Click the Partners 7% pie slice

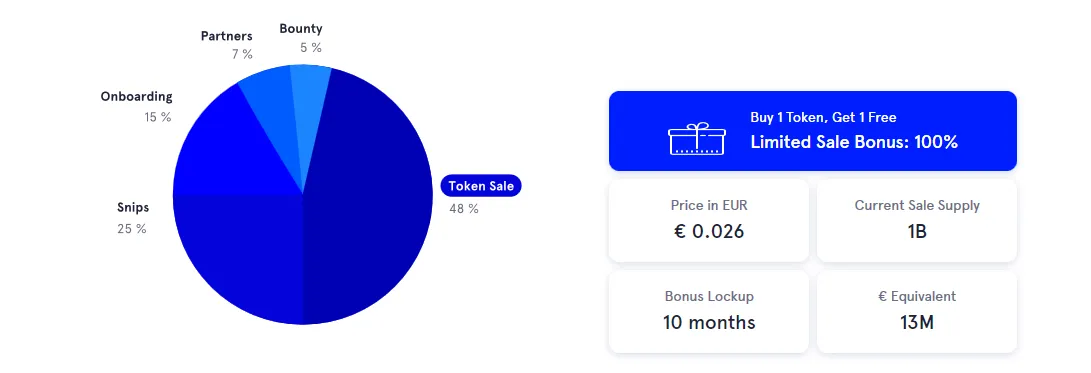point(270,104)
